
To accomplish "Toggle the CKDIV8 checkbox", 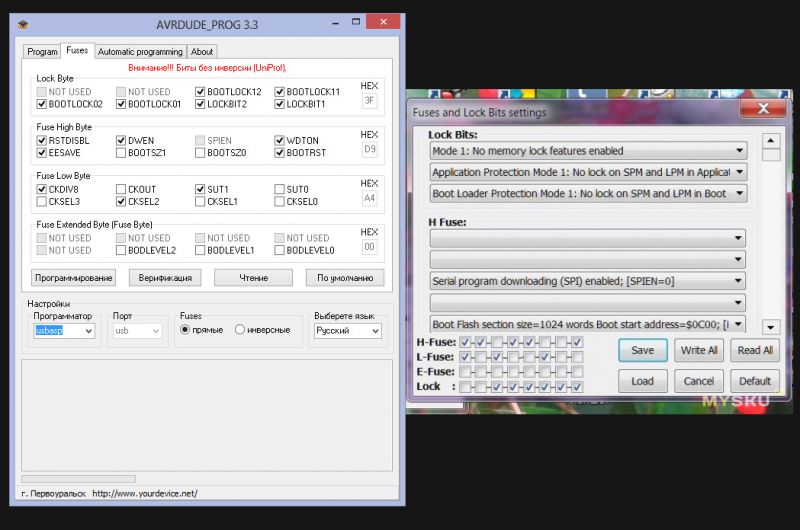I will pos(42,189).
